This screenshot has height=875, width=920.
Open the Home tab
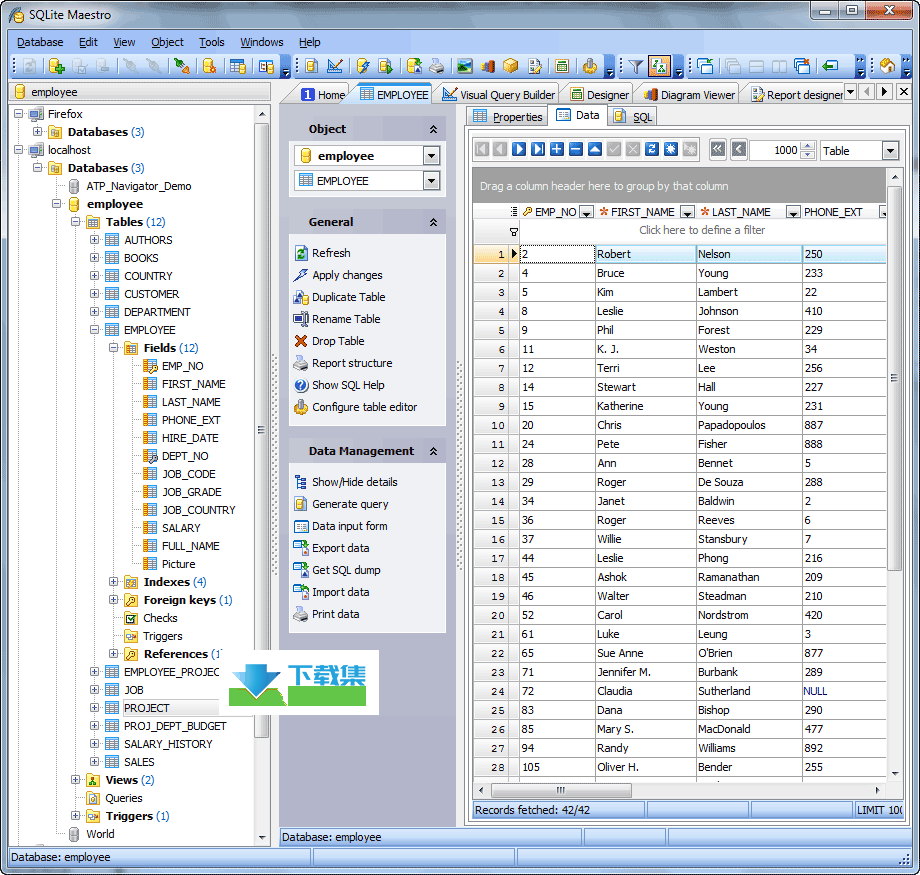[x=323, y=94]
